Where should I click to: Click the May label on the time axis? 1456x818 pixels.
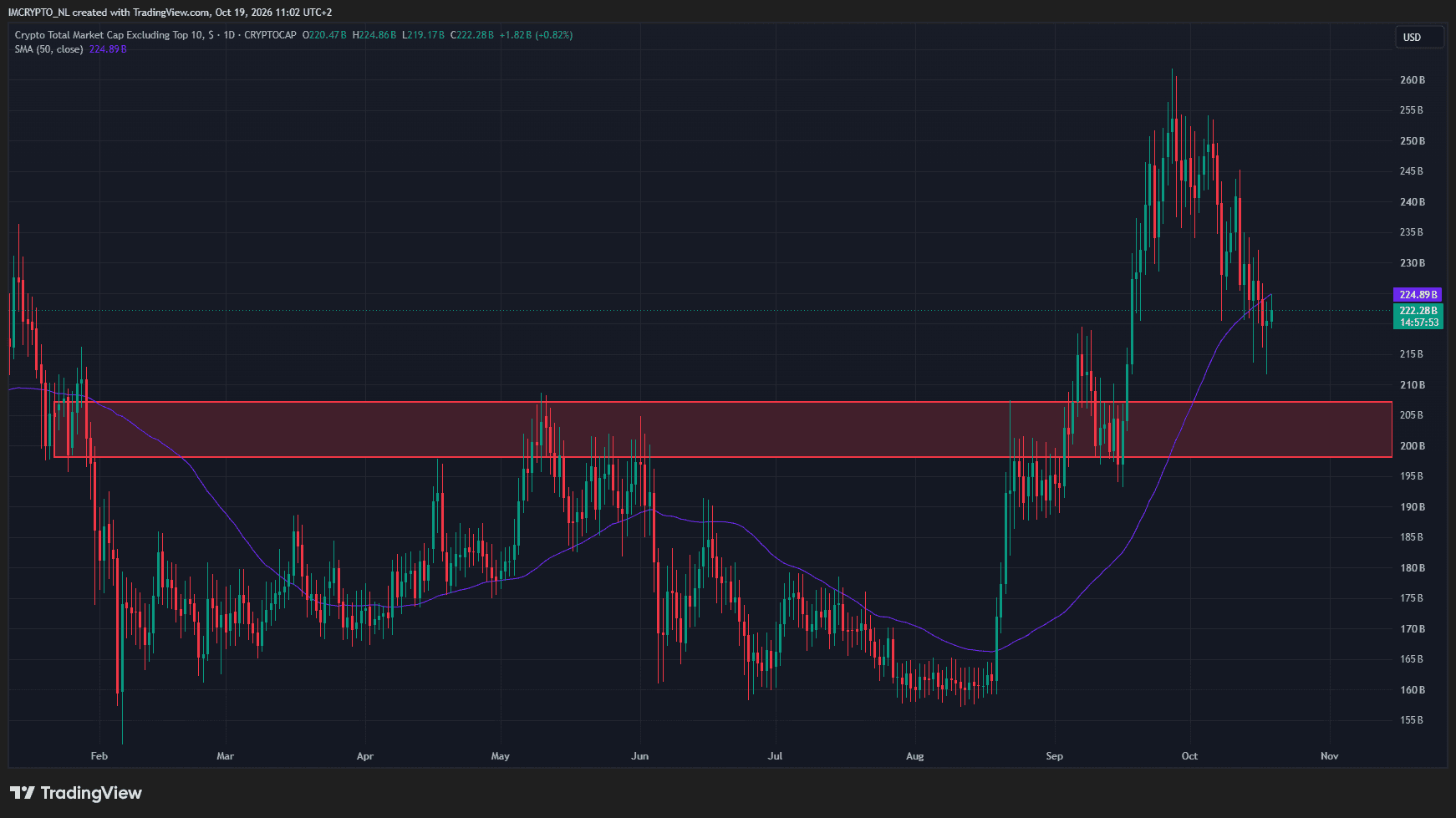click(500, 756)
